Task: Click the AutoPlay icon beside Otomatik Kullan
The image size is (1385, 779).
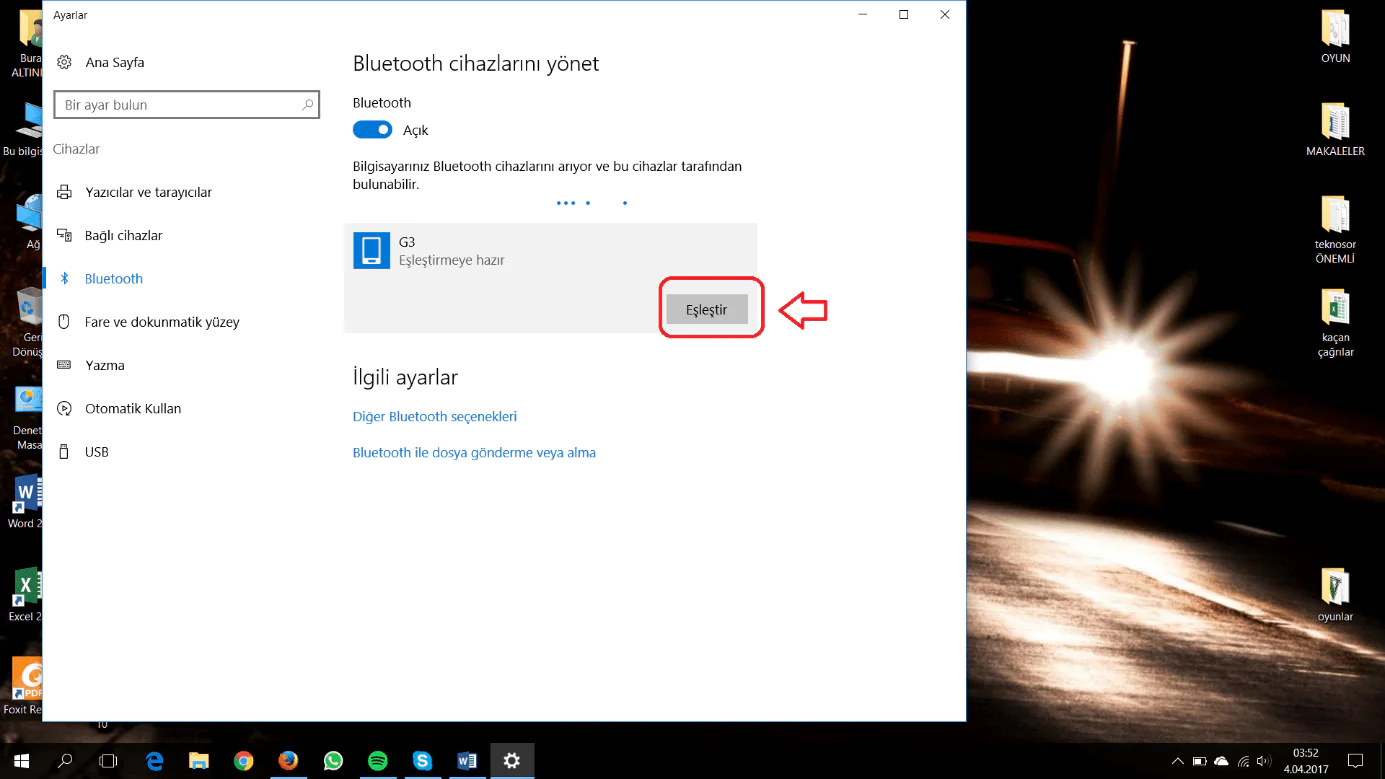Action: click(65, 408)
